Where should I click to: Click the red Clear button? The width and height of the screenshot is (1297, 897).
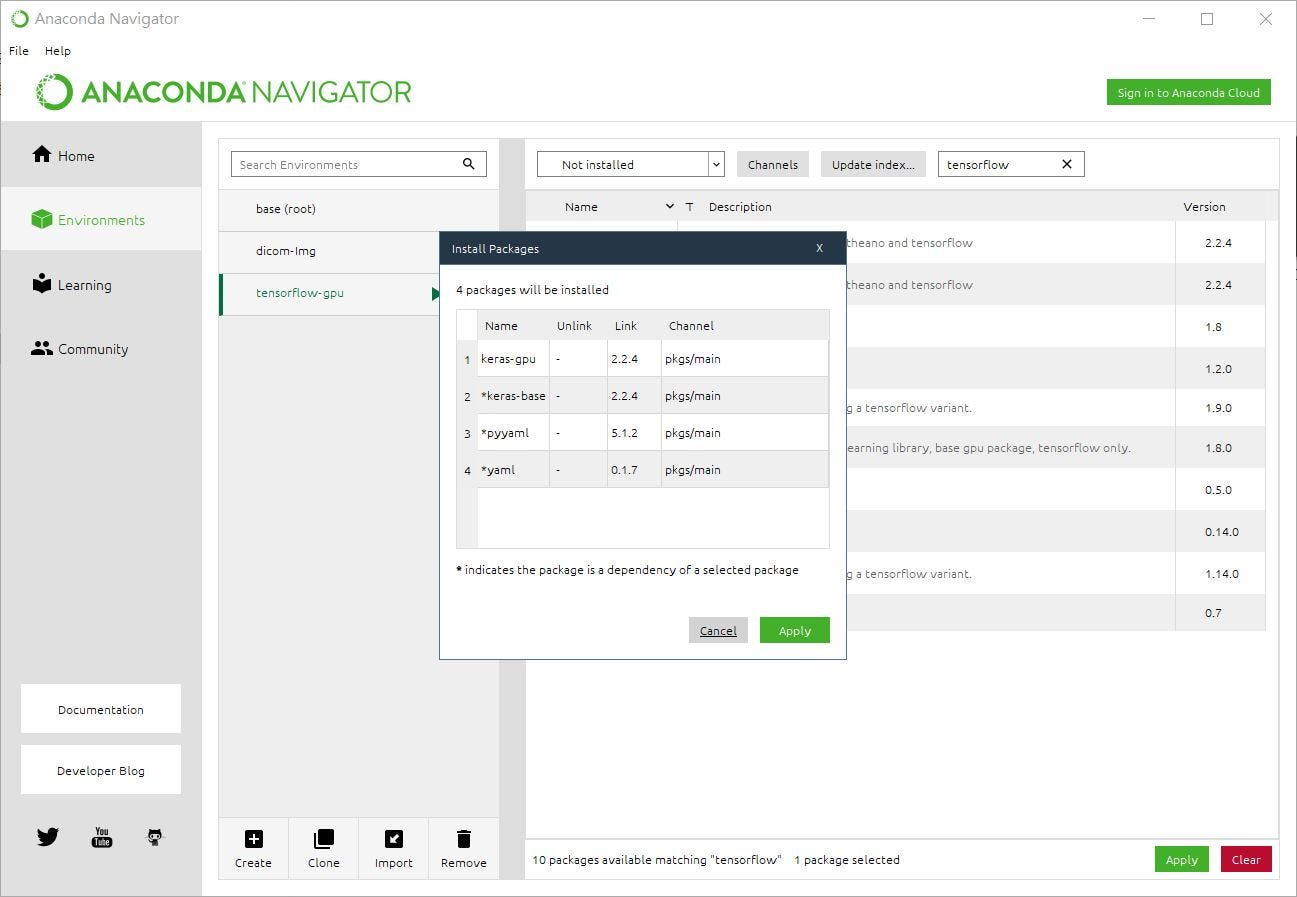pos(1246,859)
